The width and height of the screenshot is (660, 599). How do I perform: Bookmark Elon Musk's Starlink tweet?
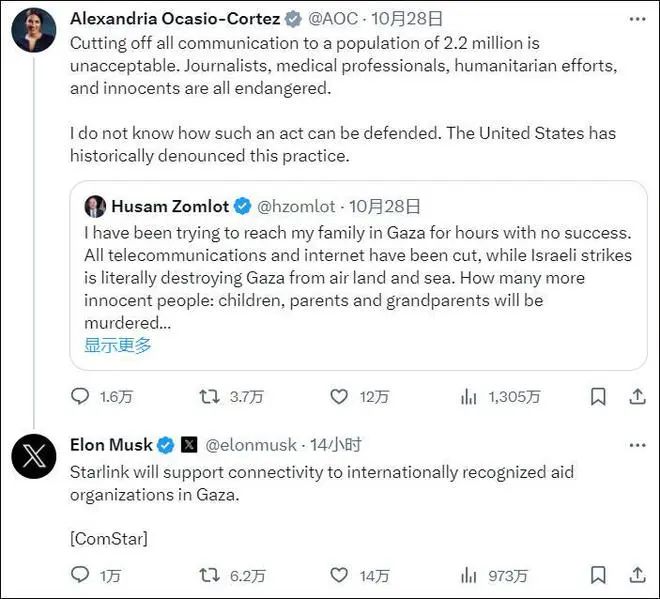coord(598,575)
